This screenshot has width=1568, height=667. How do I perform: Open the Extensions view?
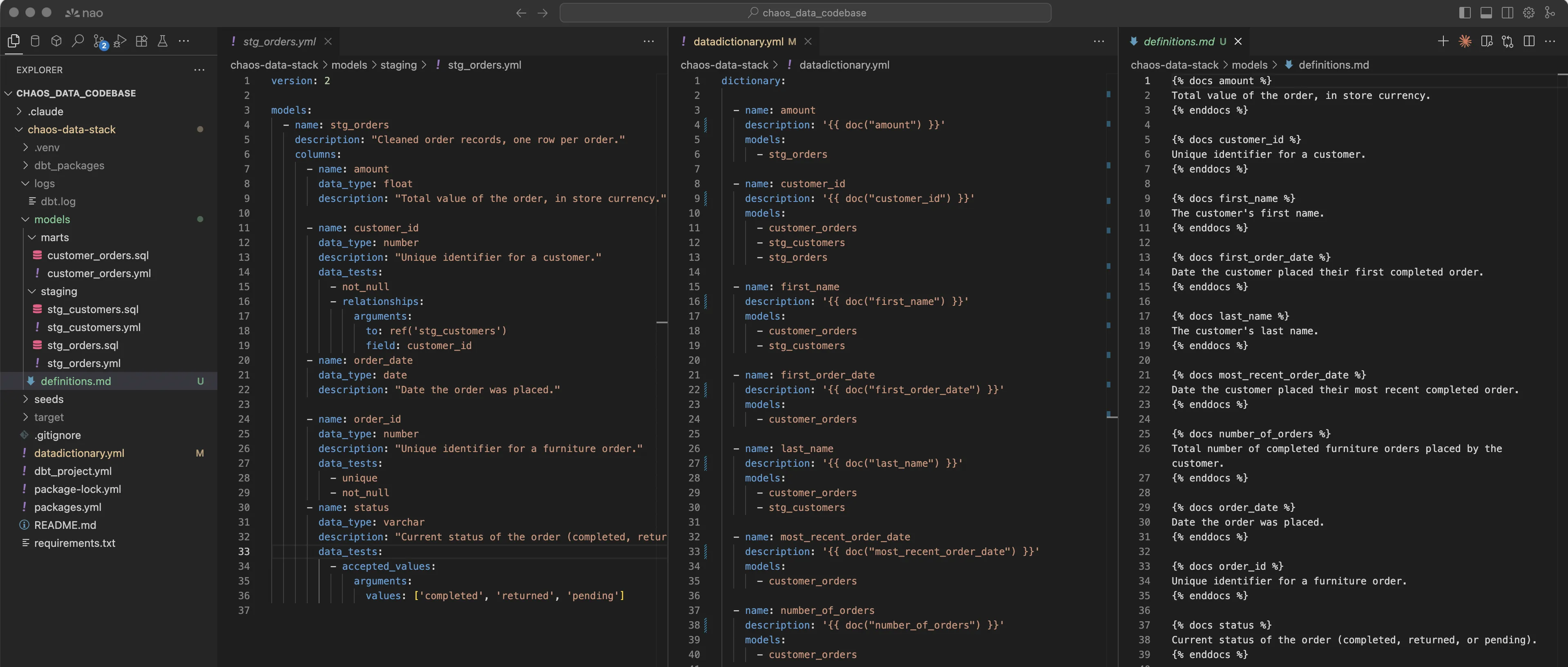141,41
